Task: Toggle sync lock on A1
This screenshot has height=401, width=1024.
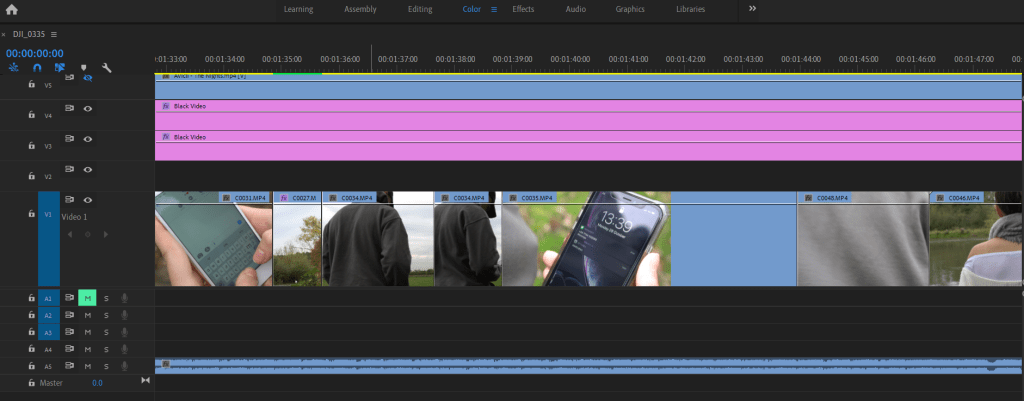Action: tap(69, 298)
